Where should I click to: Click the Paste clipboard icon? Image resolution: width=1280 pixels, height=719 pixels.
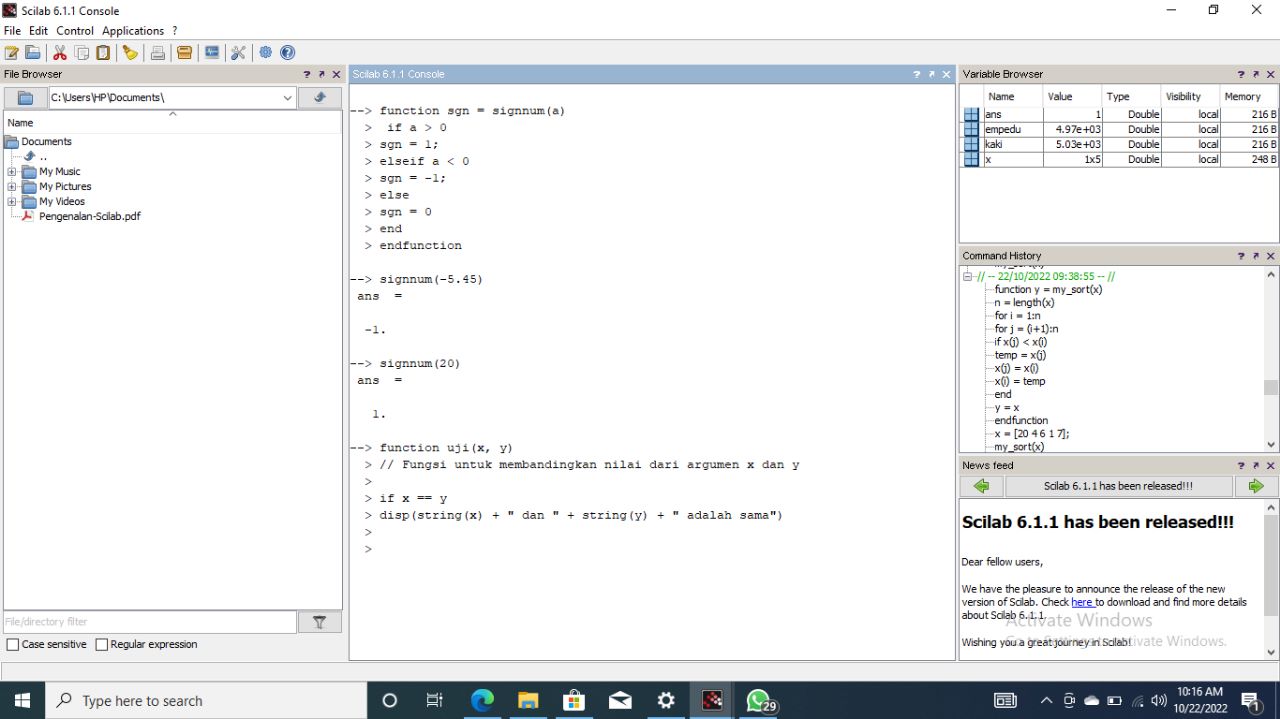click(x=103, y=53)
